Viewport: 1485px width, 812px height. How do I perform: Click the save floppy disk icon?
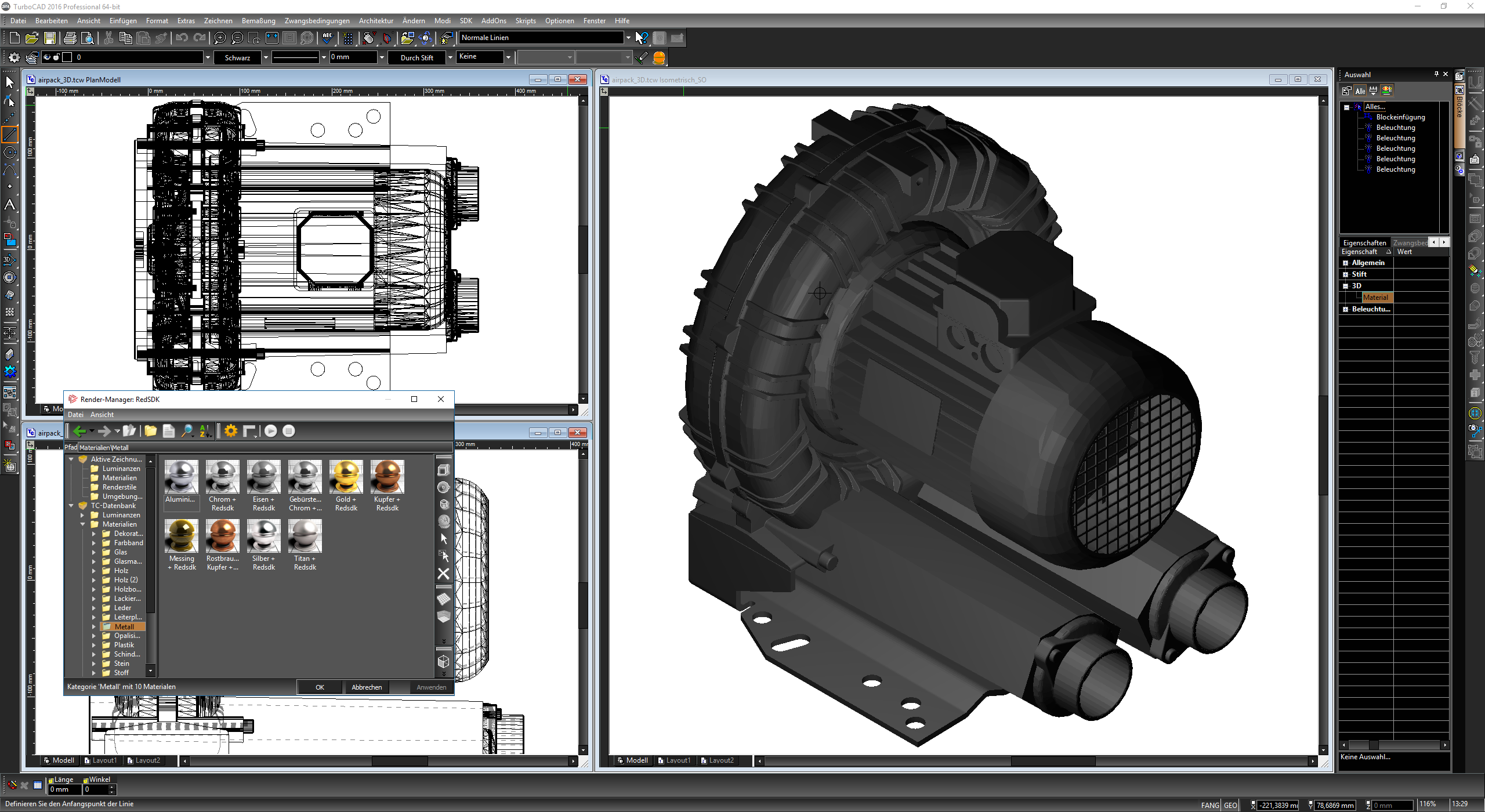[x=50, y=38]
